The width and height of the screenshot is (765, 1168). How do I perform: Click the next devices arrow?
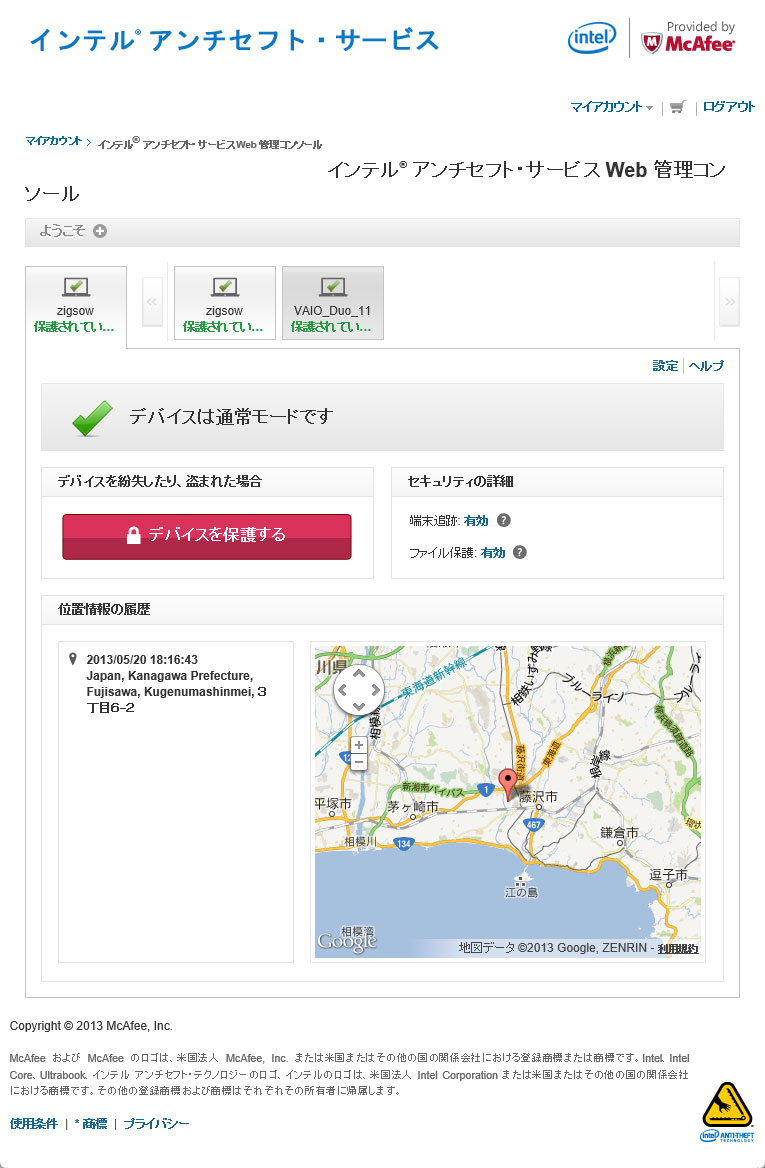(729, 302)
